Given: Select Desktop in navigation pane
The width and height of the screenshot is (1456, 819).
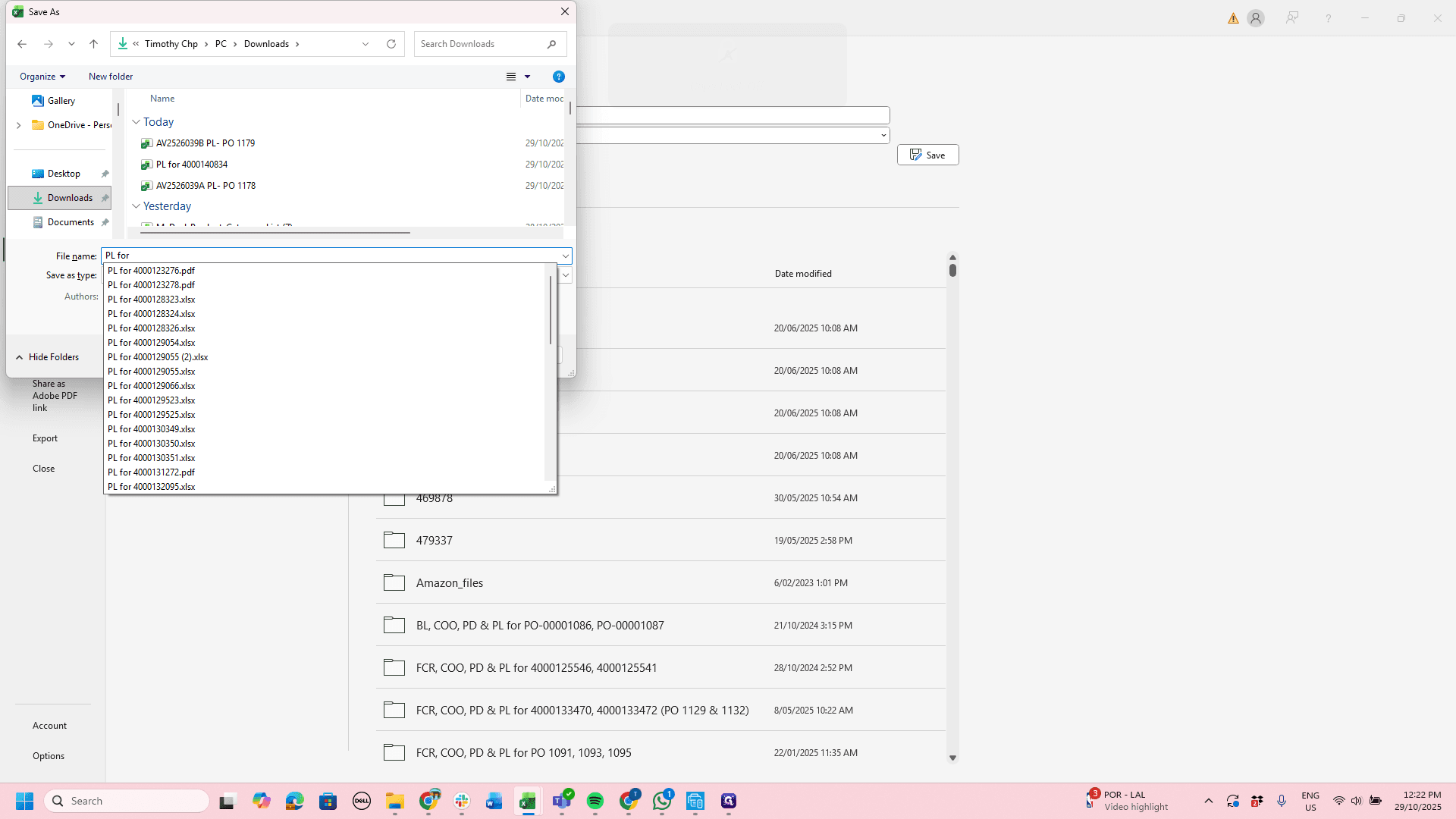Looking at the screenshot, I should click(x=60, y=174).
